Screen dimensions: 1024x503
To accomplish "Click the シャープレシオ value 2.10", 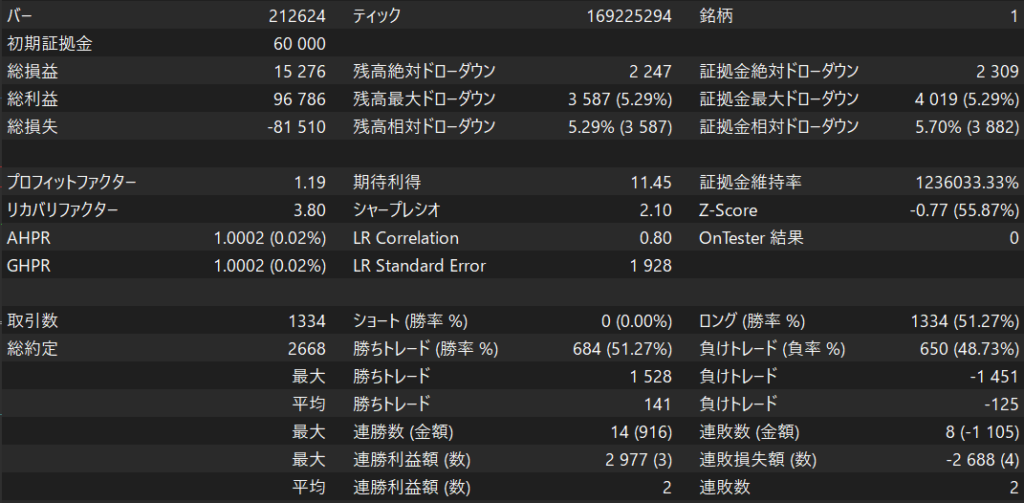I will (655, 210).
